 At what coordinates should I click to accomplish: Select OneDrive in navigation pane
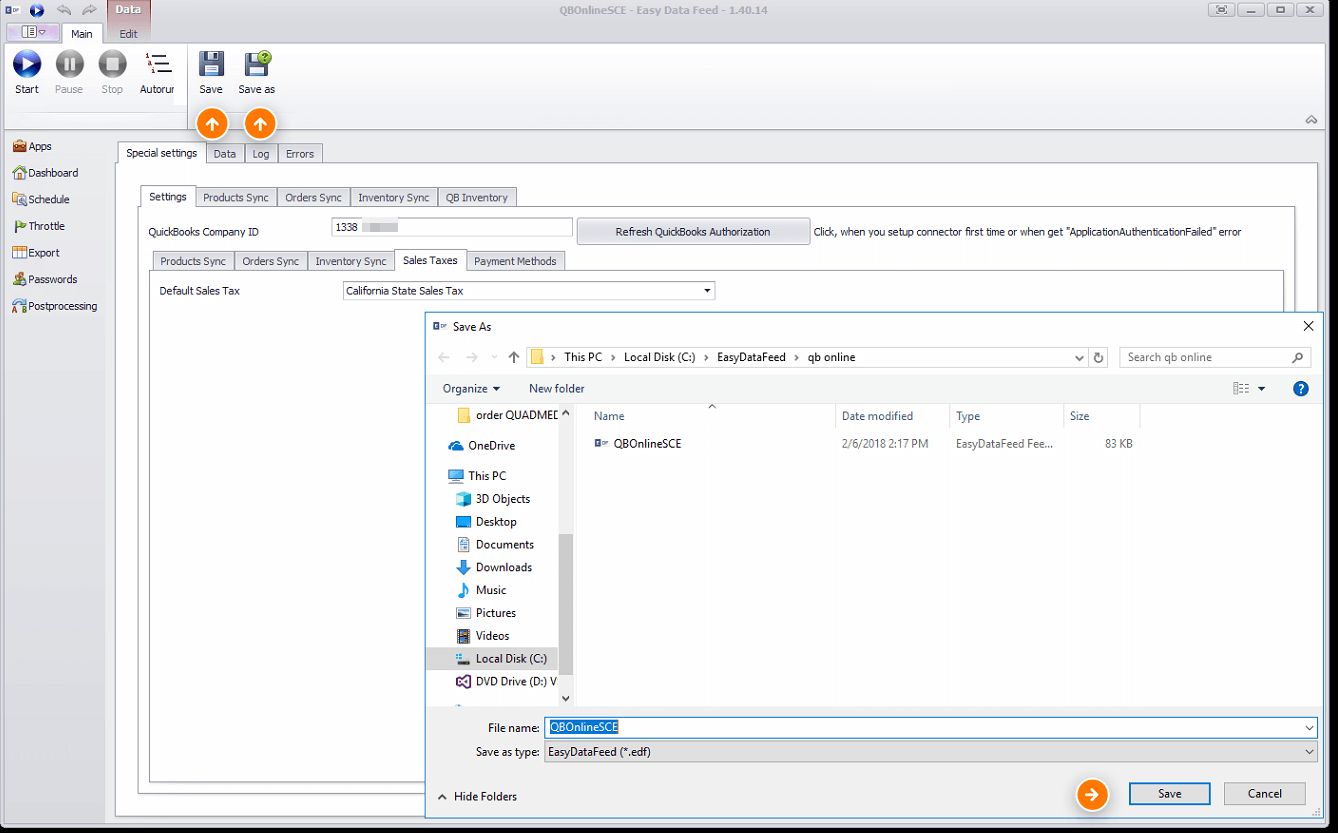(482, 445)
